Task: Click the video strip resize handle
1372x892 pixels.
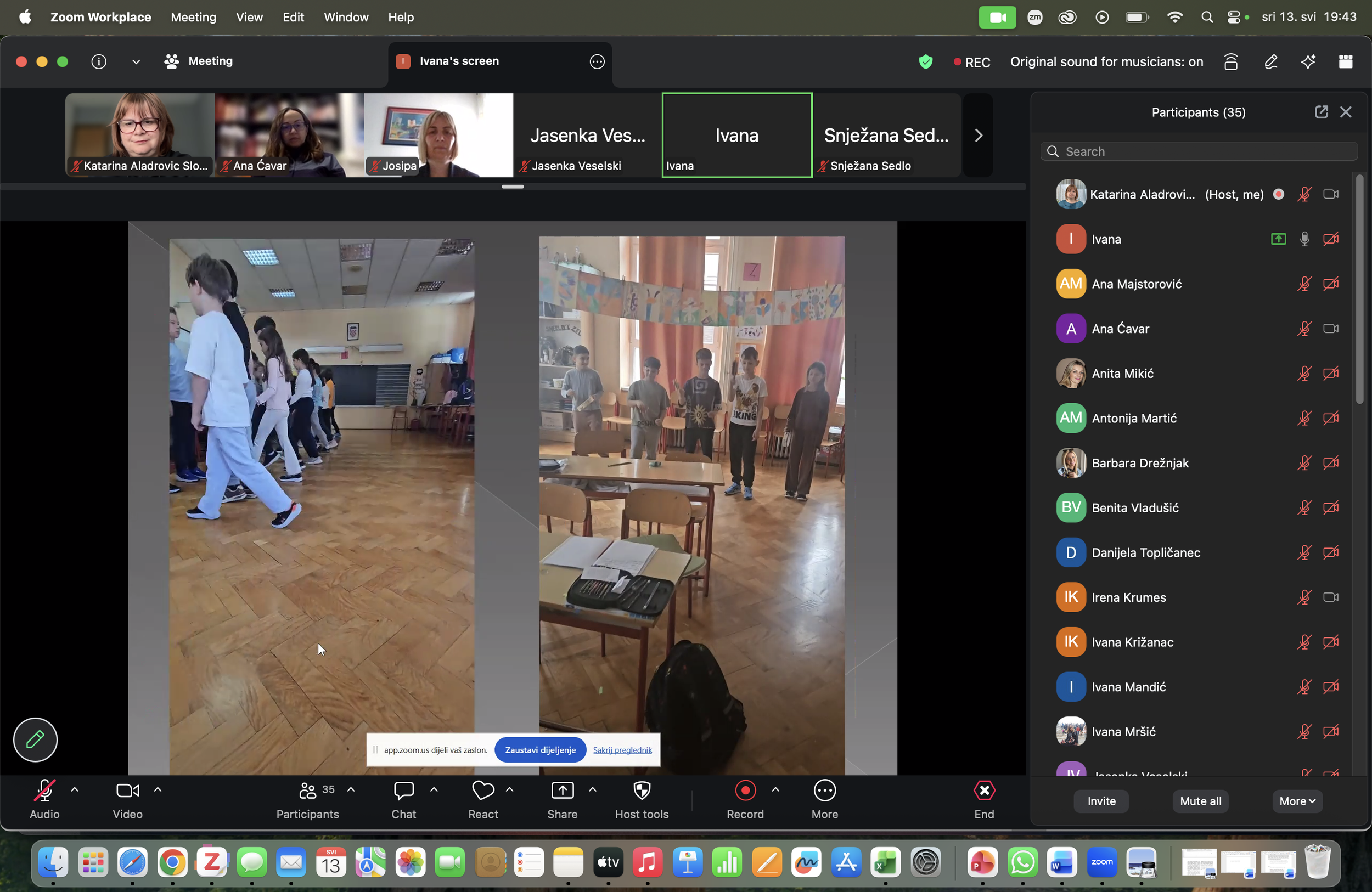Action: [x=513, y=187]
